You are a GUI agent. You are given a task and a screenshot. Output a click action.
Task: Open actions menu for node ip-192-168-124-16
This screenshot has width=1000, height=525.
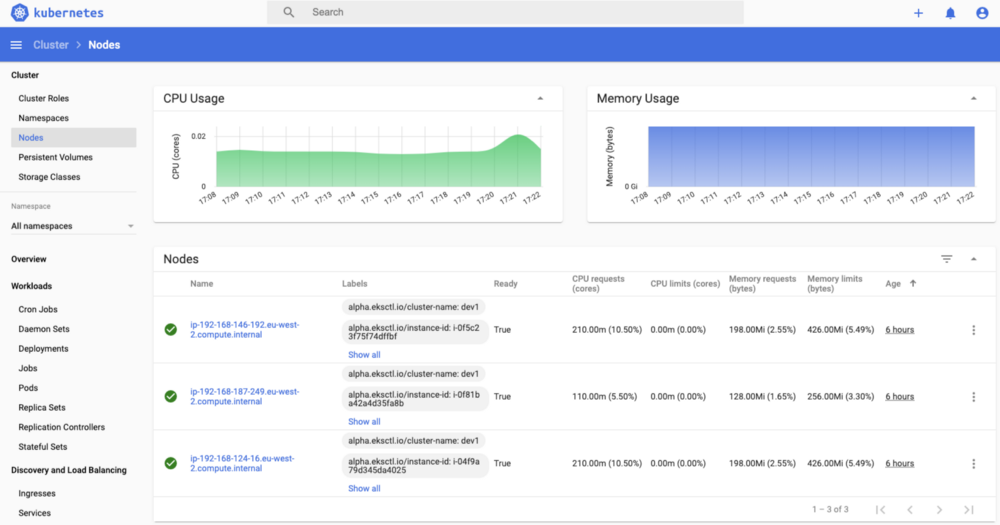tap(973, 464)
